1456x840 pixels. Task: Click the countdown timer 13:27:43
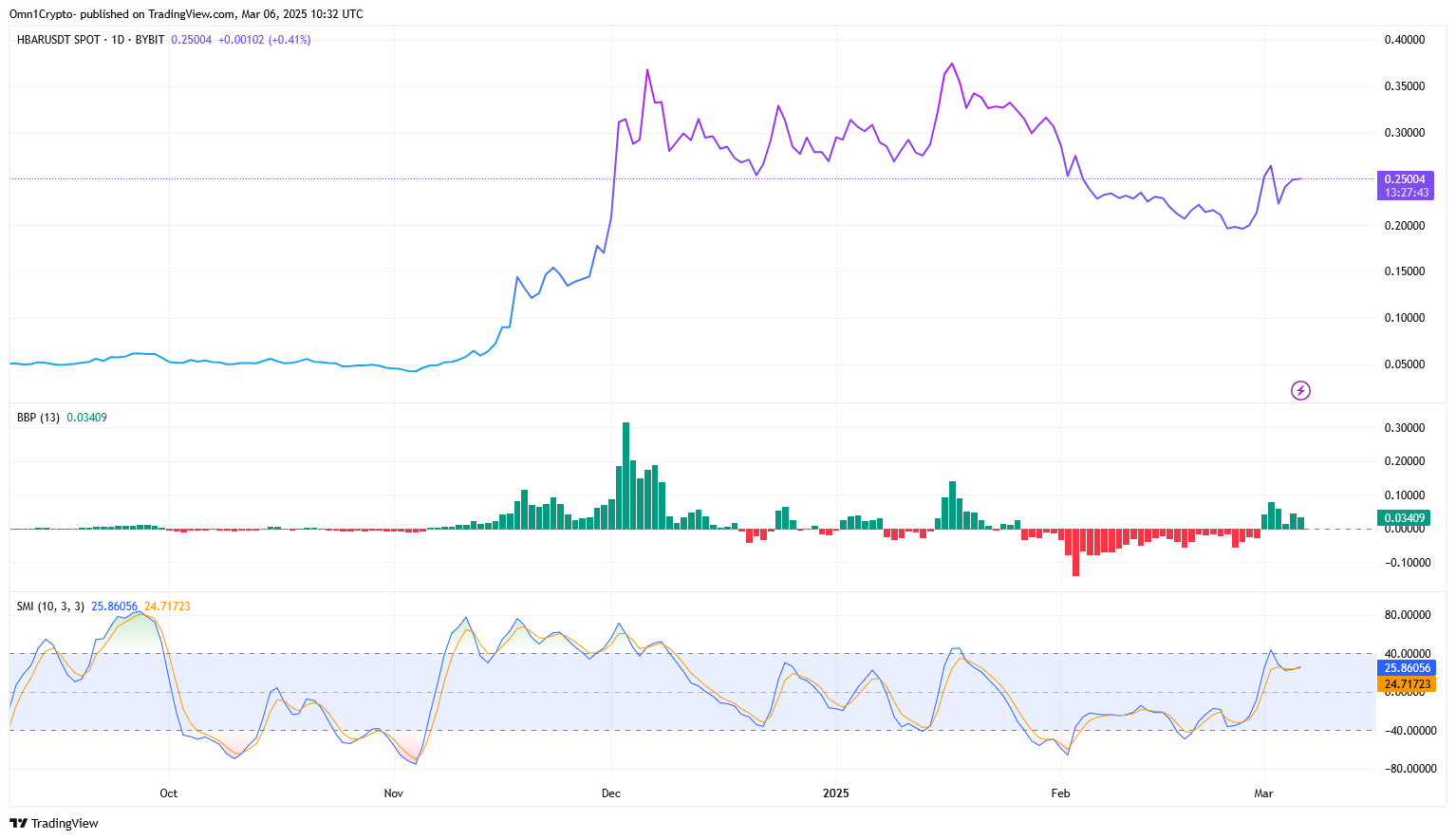click(x=1406, y=193)
